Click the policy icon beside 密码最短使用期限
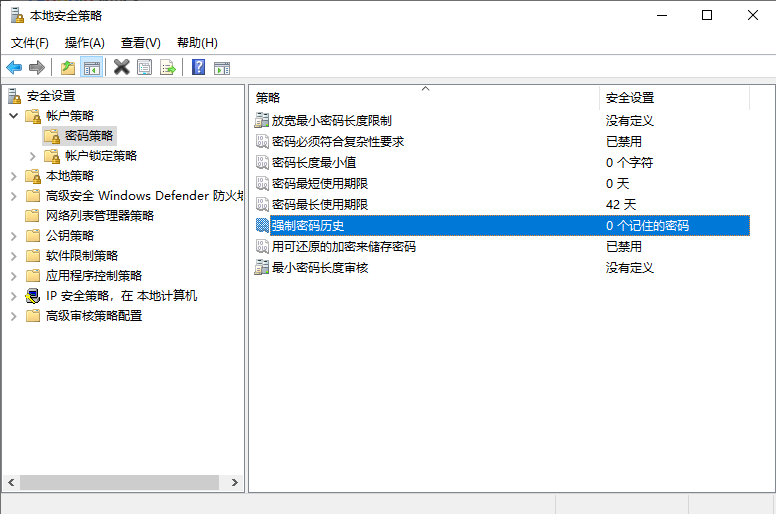 point(262,184)
